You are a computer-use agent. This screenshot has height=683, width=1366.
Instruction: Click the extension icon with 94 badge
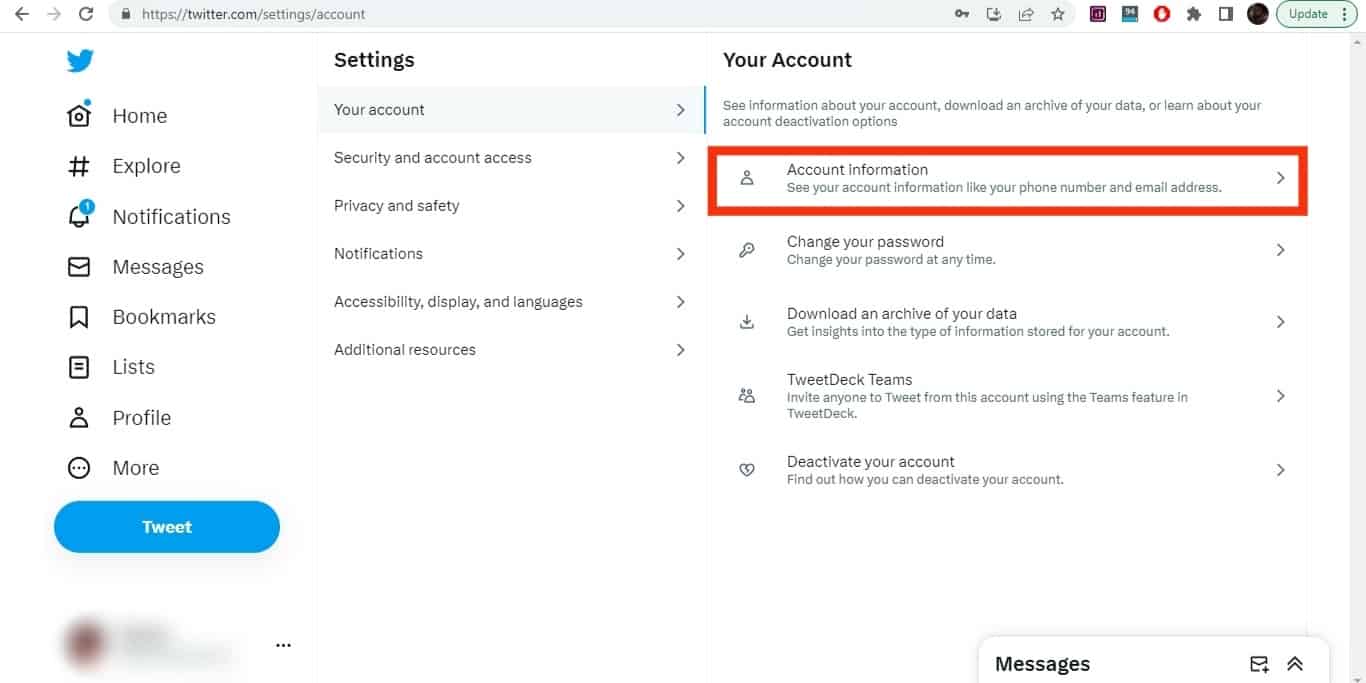click(1130, 14)
